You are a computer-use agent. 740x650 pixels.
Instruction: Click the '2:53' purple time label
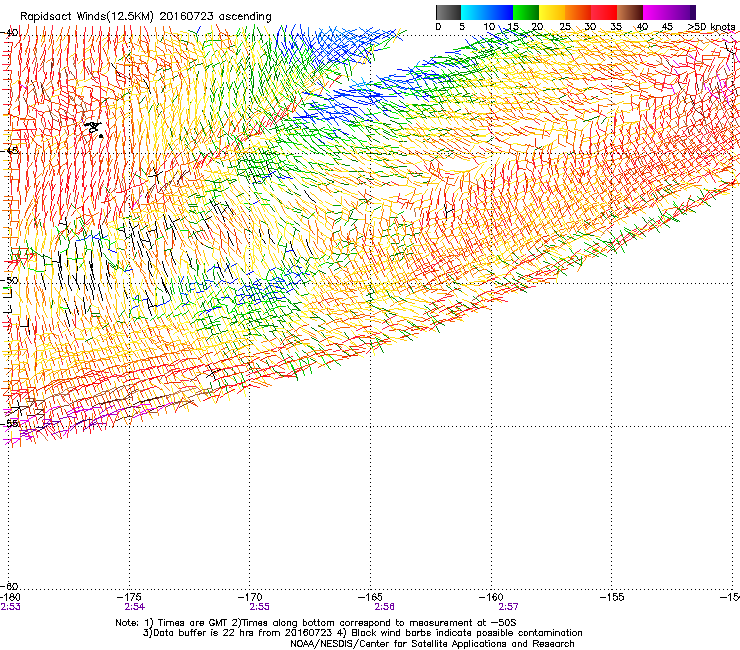click(10, 607)
